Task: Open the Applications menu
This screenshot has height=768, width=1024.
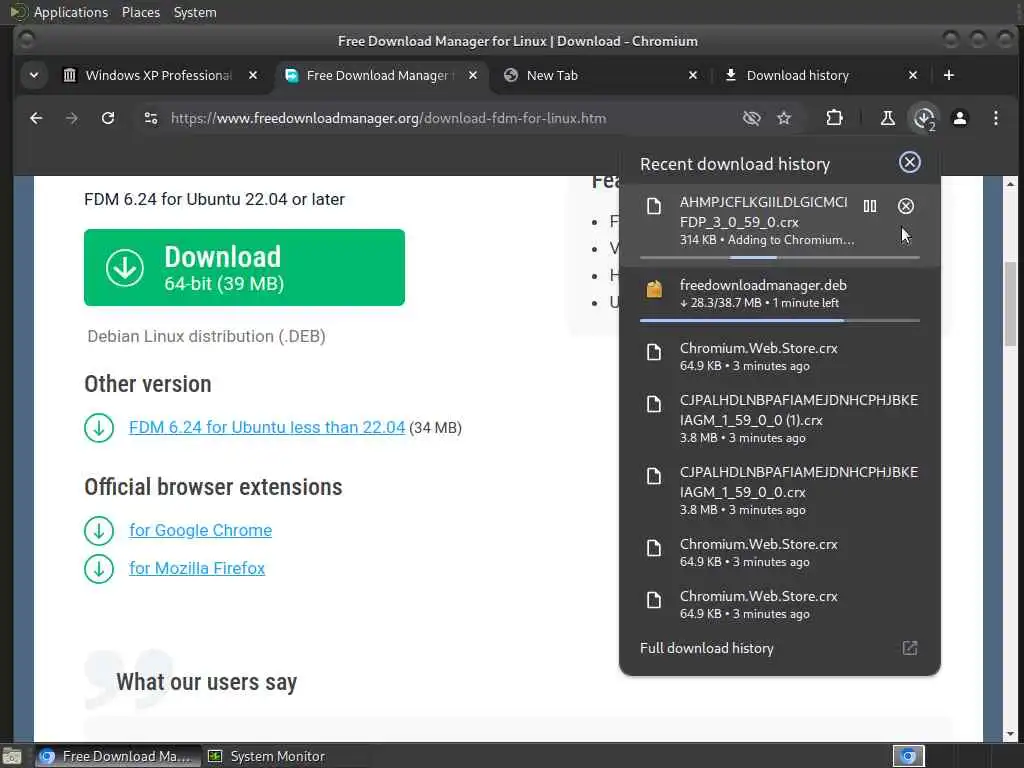Action: pos(71,12)
